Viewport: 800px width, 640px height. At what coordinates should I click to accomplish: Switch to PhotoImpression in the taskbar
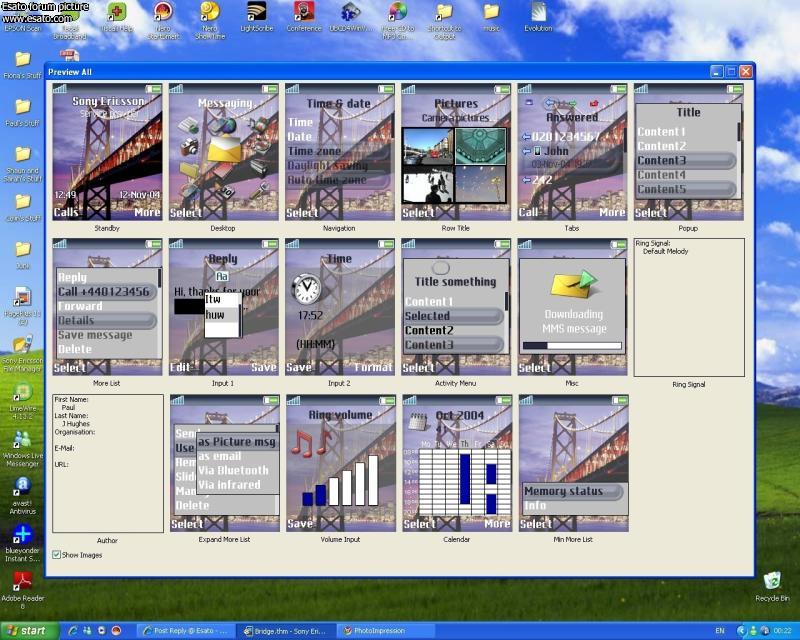click(x=385, y=631)
